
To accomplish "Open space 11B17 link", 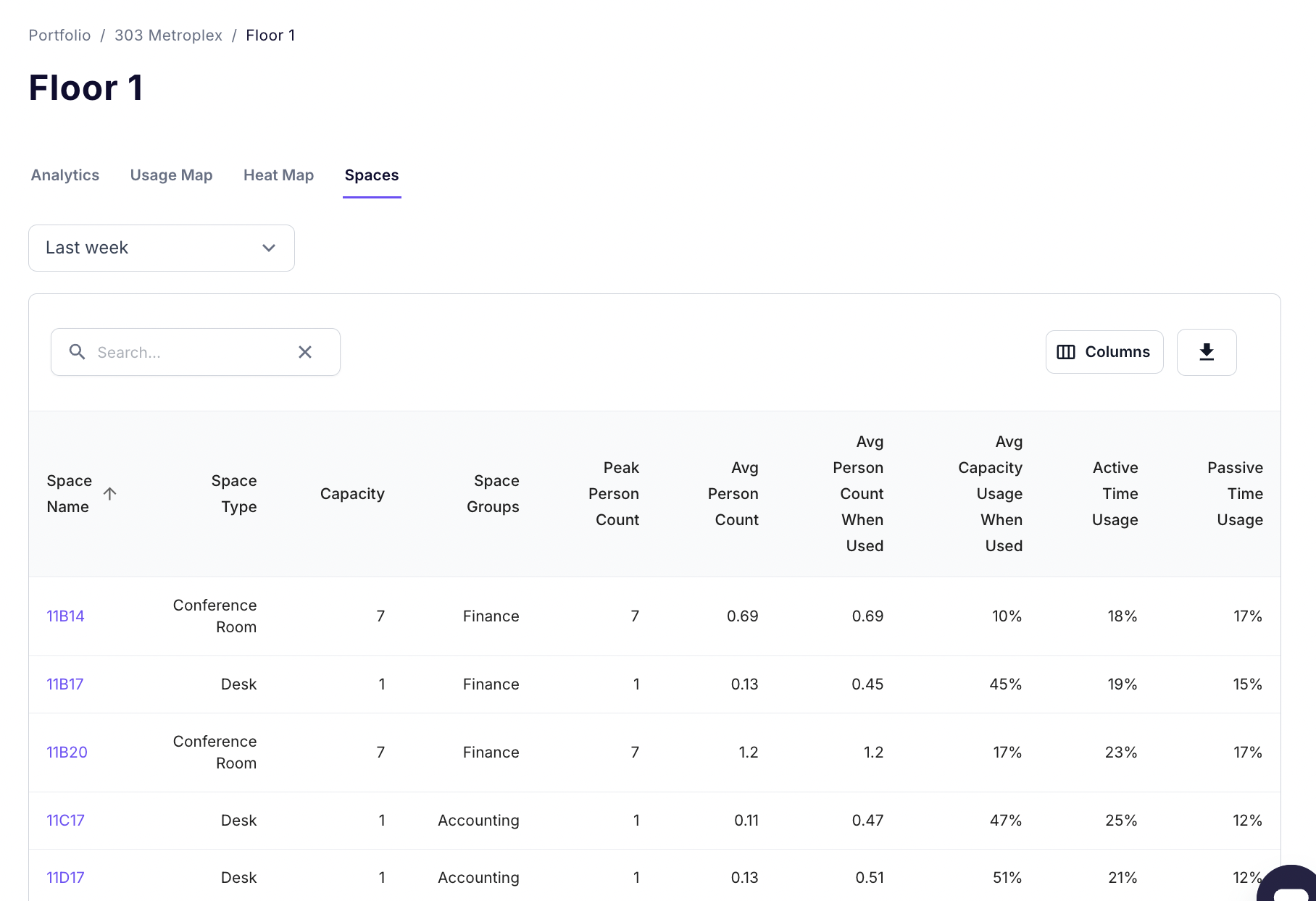I will pos(65,684).
